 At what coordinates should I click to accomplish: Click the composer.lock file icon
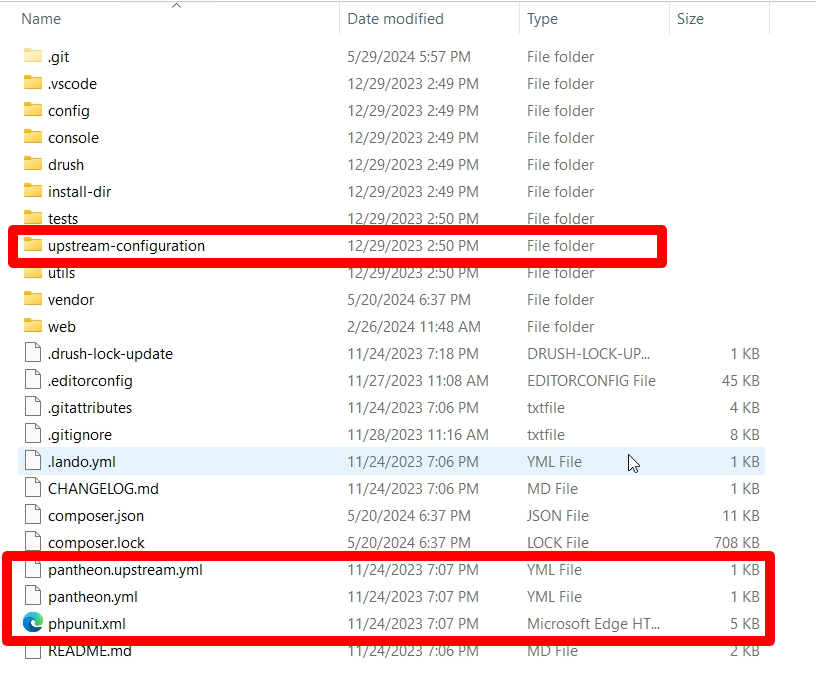point(33,542)
